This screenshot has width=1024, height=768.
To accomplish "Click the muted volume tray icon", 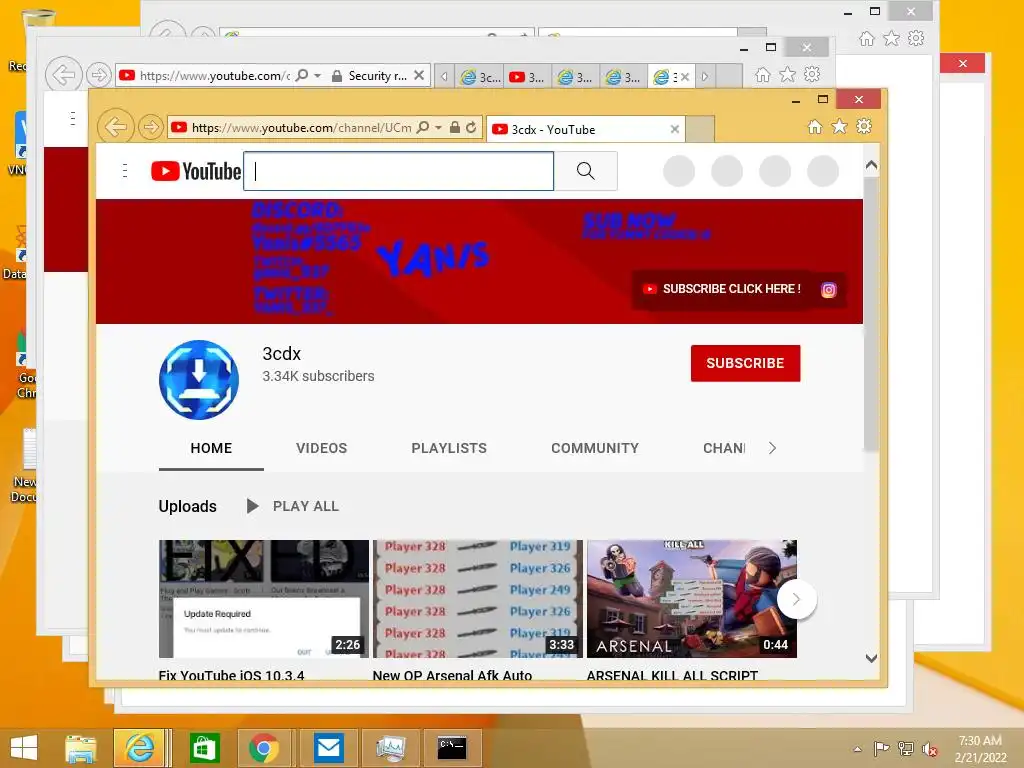I will (x=929, y=749).
